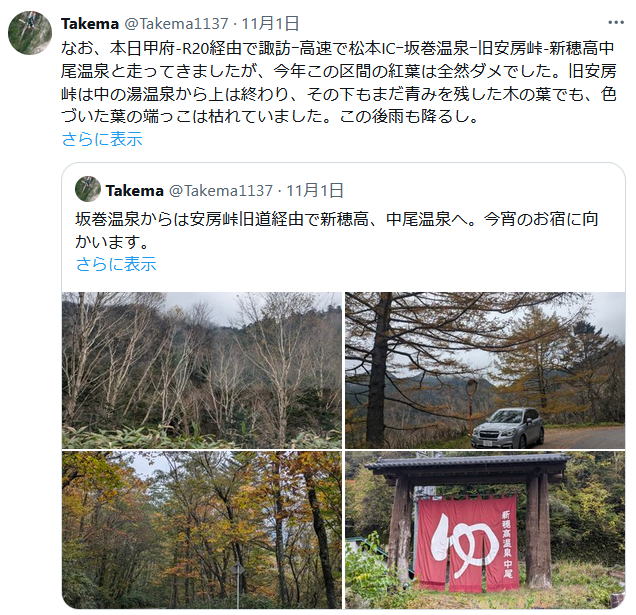Click Takema's large profile avatar

click(30, 32)
